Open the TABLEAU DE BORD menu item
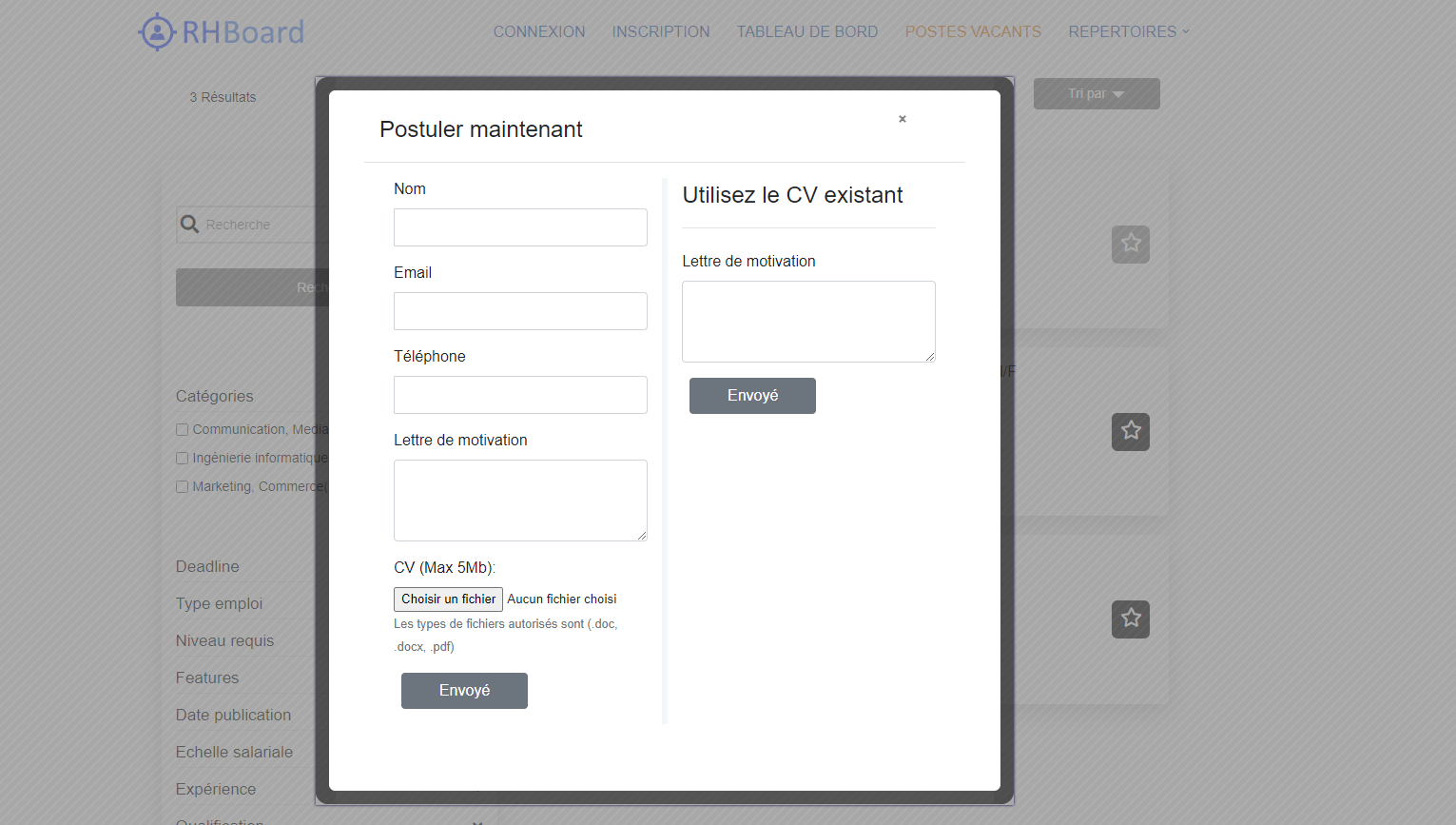The image size is (1456, 825). [x=806, y=32]
